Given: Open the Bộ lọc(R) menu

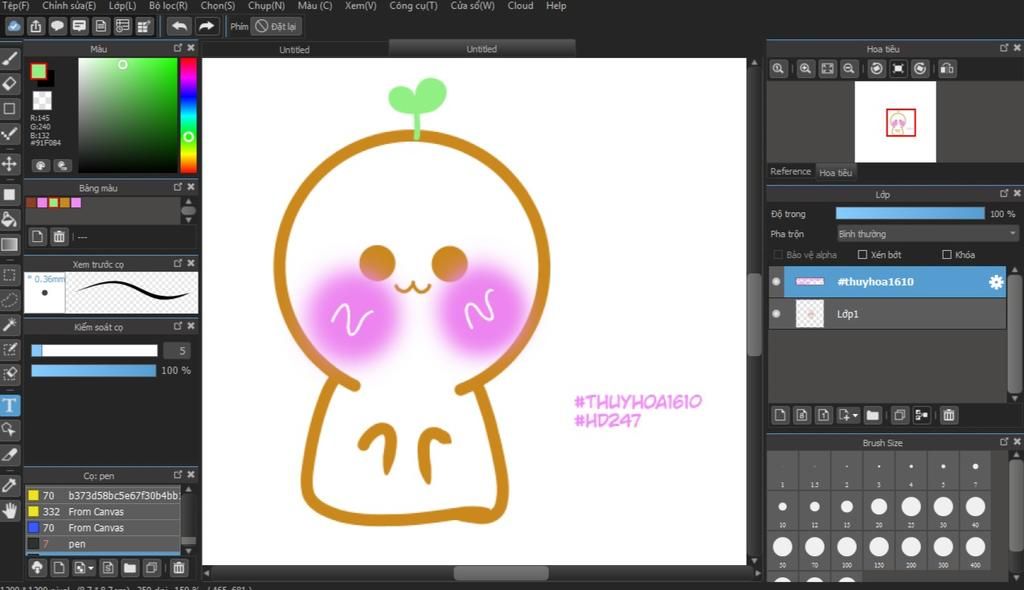Looking at the screenshot, I should click(168, 6).
